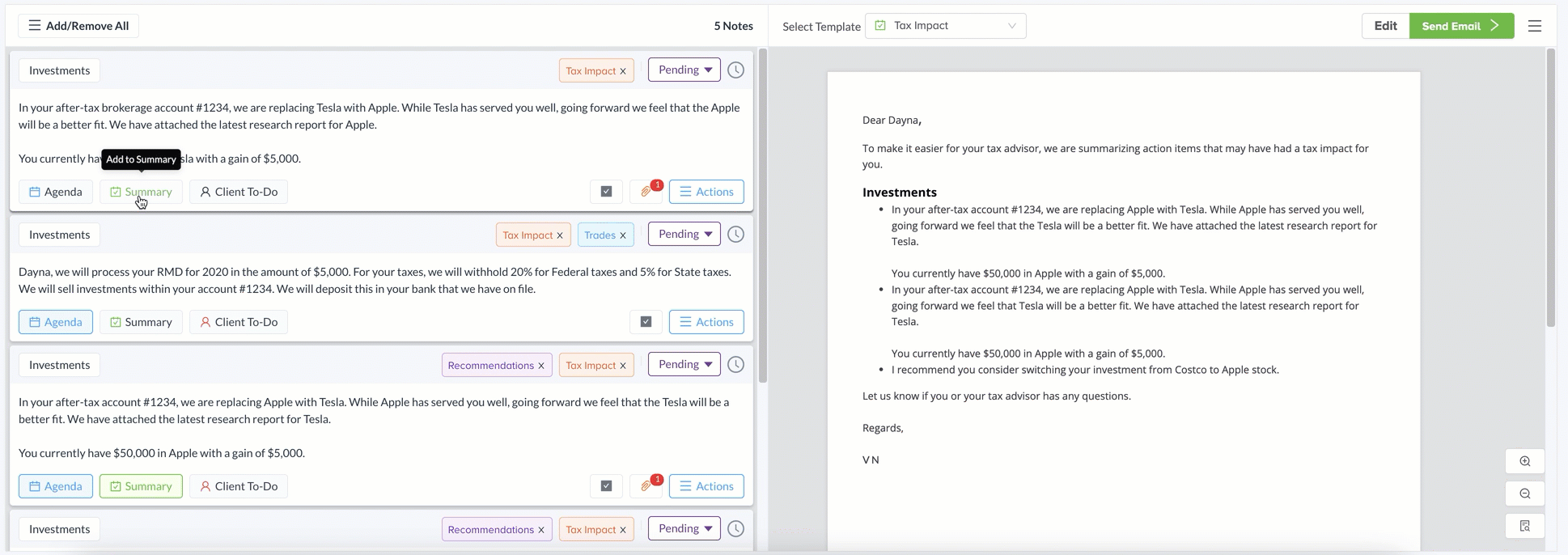Click the zoom out magnifier icon
Viewport: 1568px width, 555px height.
1524,494
